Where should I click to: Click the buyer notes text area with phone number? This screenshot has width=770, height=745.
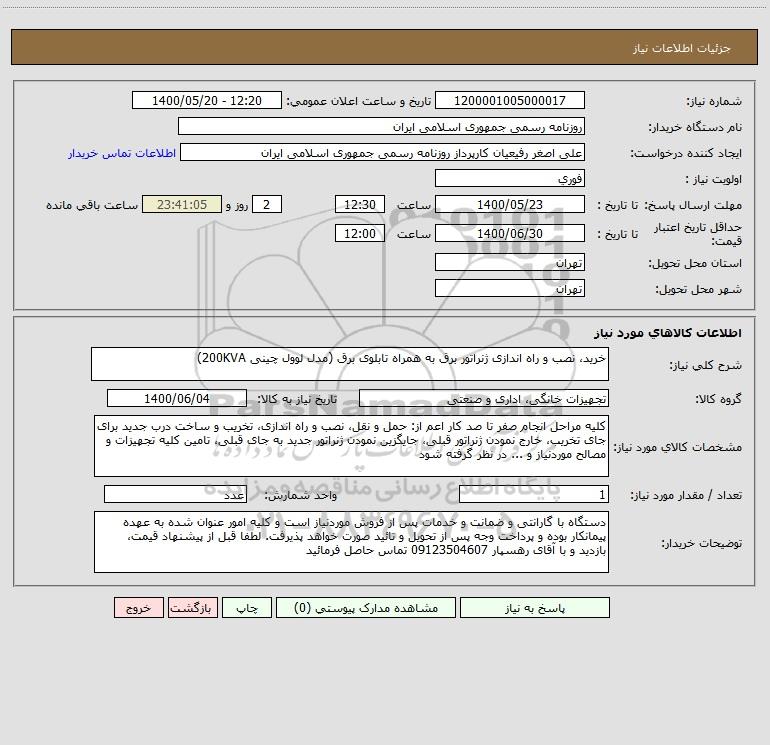pyautogui.click(x=351, y=542)
